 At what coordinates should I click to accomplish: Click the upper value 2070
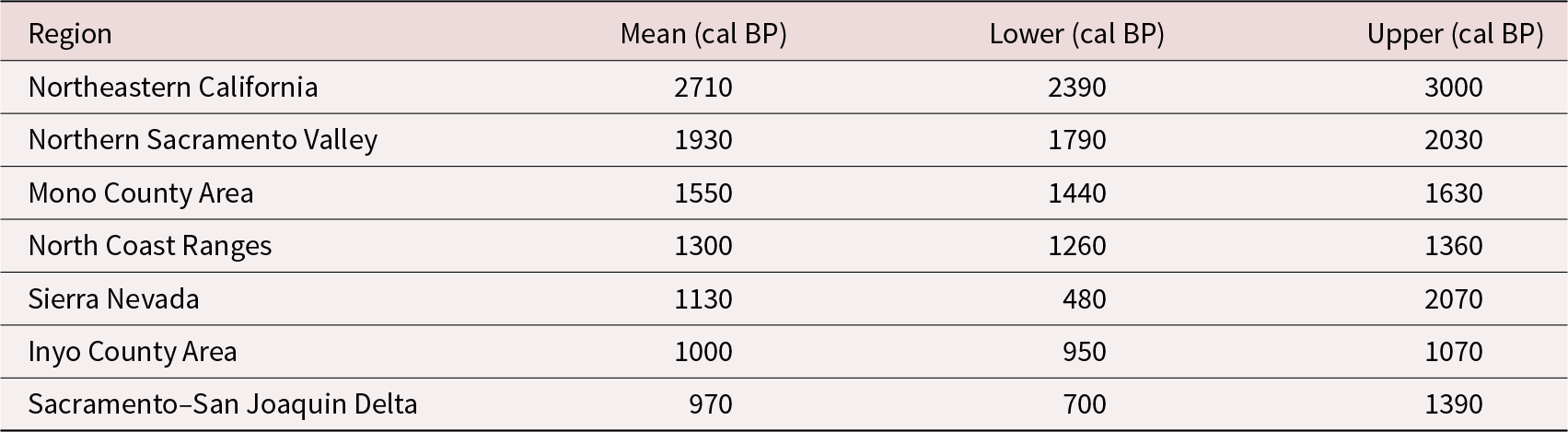[1454, 299]
